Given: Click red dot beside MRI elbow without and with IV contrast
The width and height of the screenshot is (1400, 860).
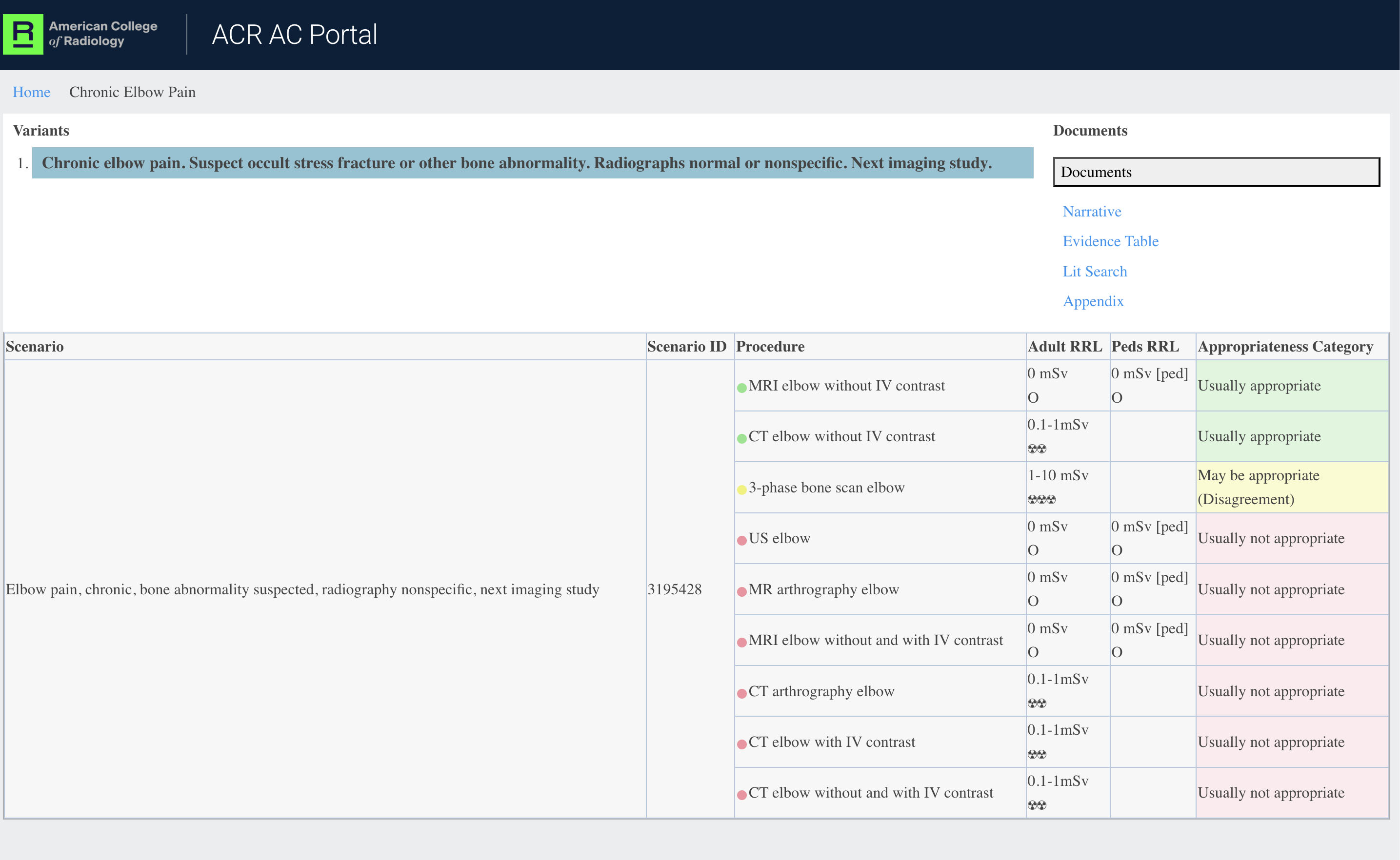Looking at the screenshot, I should click(741, 642).
